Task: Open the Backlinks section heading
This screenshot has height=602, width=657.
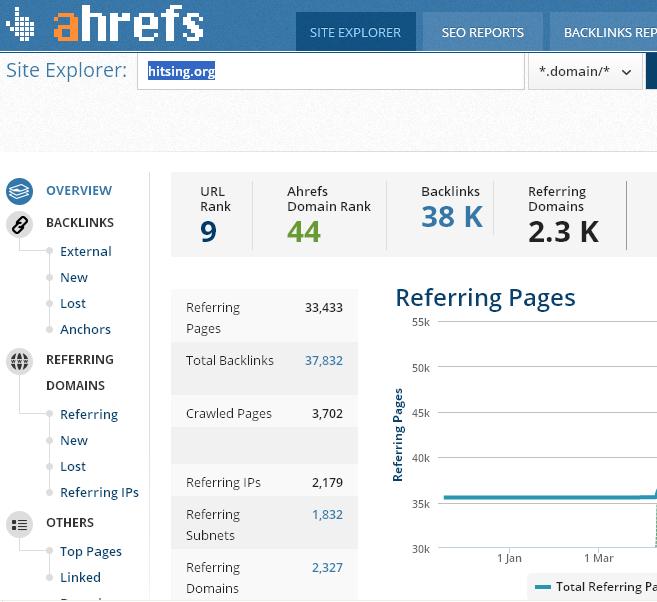Action: click(80, 223)
